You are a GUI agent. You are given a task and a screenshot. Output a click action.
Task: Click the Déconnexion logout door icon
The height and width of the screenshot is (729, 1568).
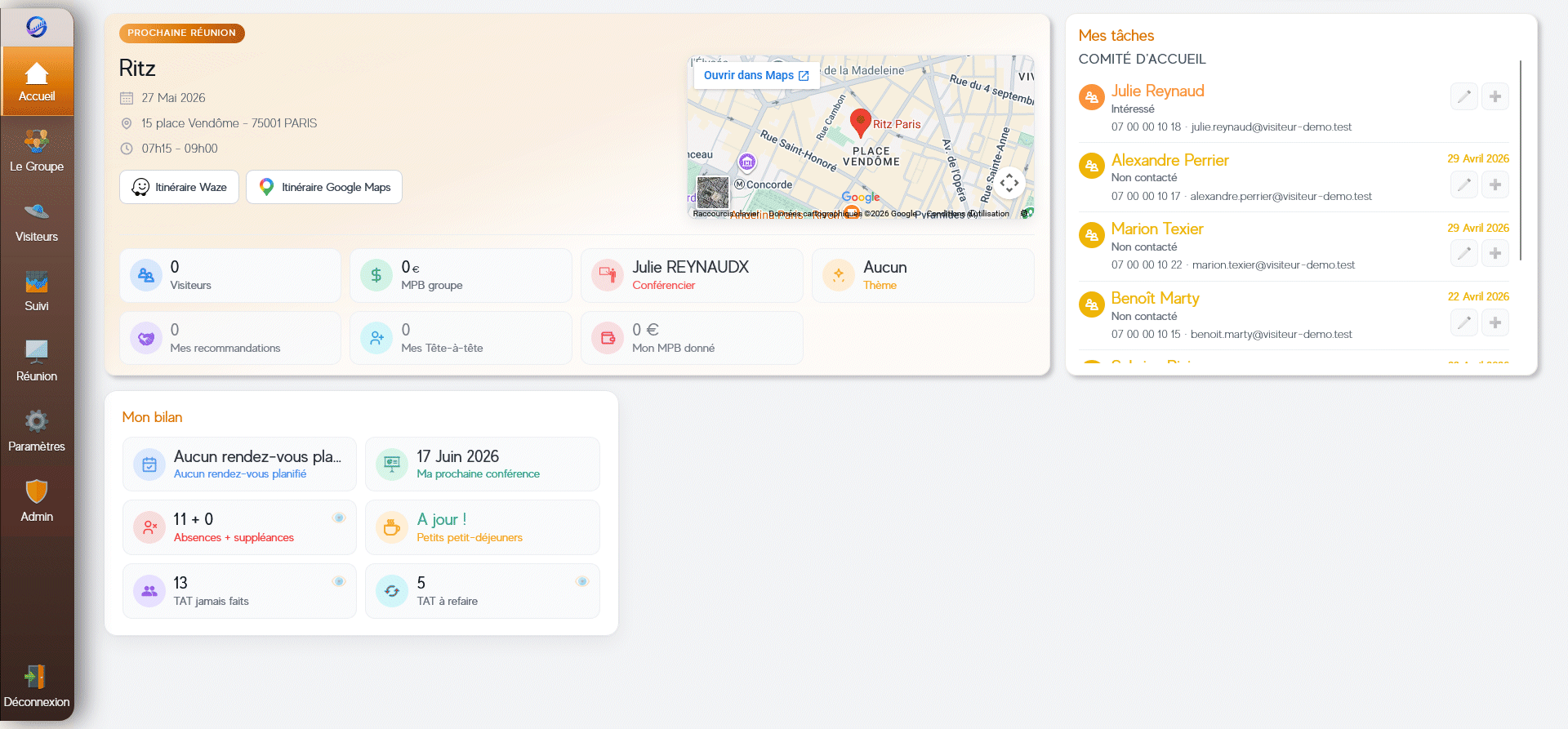tap(37, 677)
